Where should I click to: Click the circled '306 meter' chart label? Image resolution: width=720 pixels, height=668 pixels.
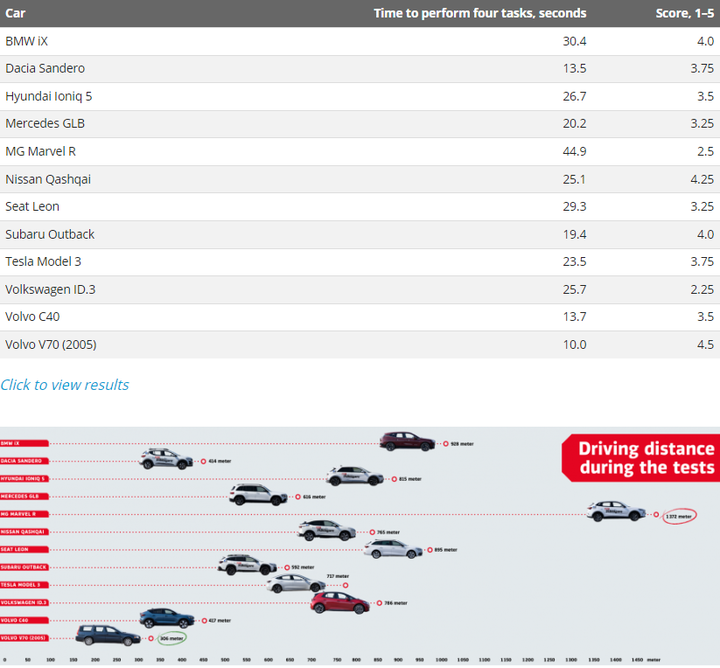pos(172,638)
